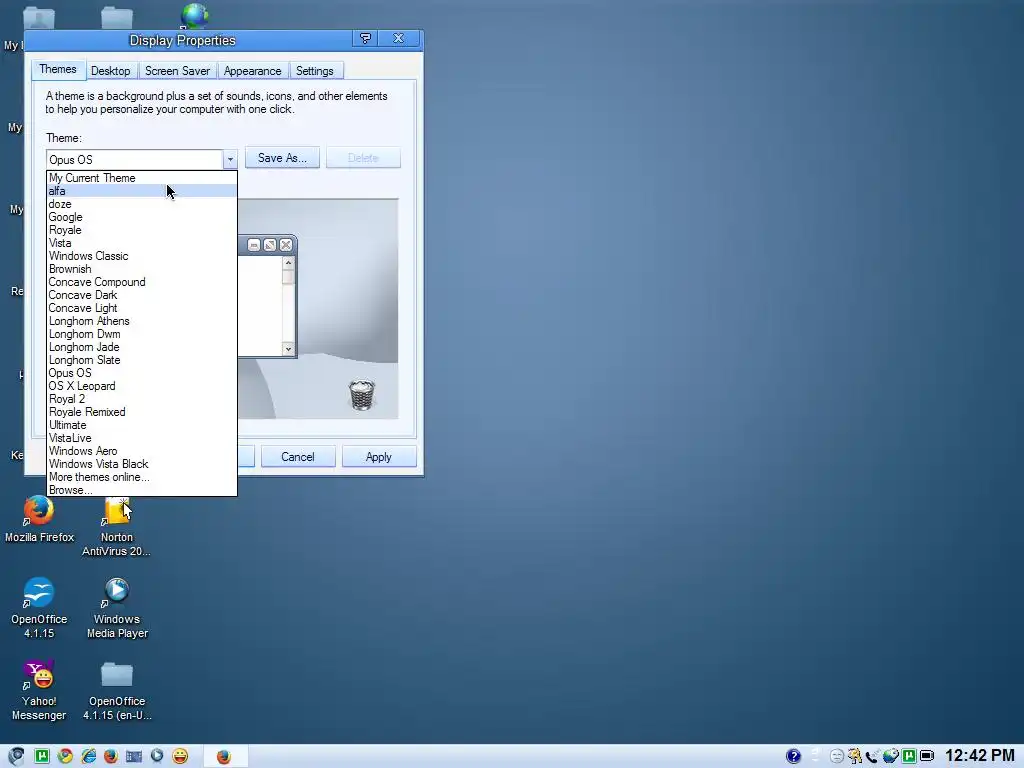Click the help button in Display Properties title bar
Viewport: 1024px width, 768px height.
pos(366,39)
